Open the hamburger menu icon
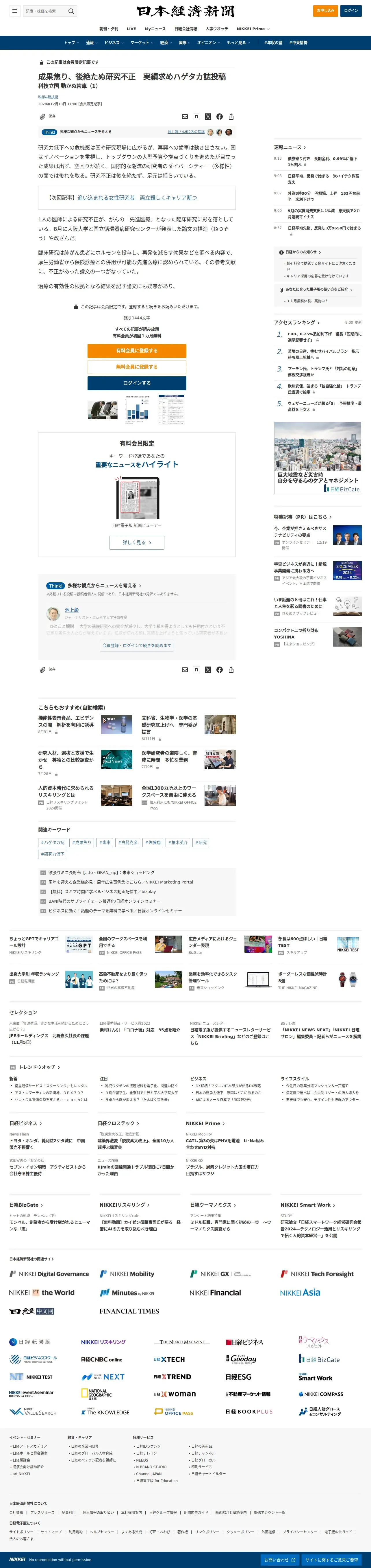The width and height of the screenshot is (371, 1568). (15, 11)
